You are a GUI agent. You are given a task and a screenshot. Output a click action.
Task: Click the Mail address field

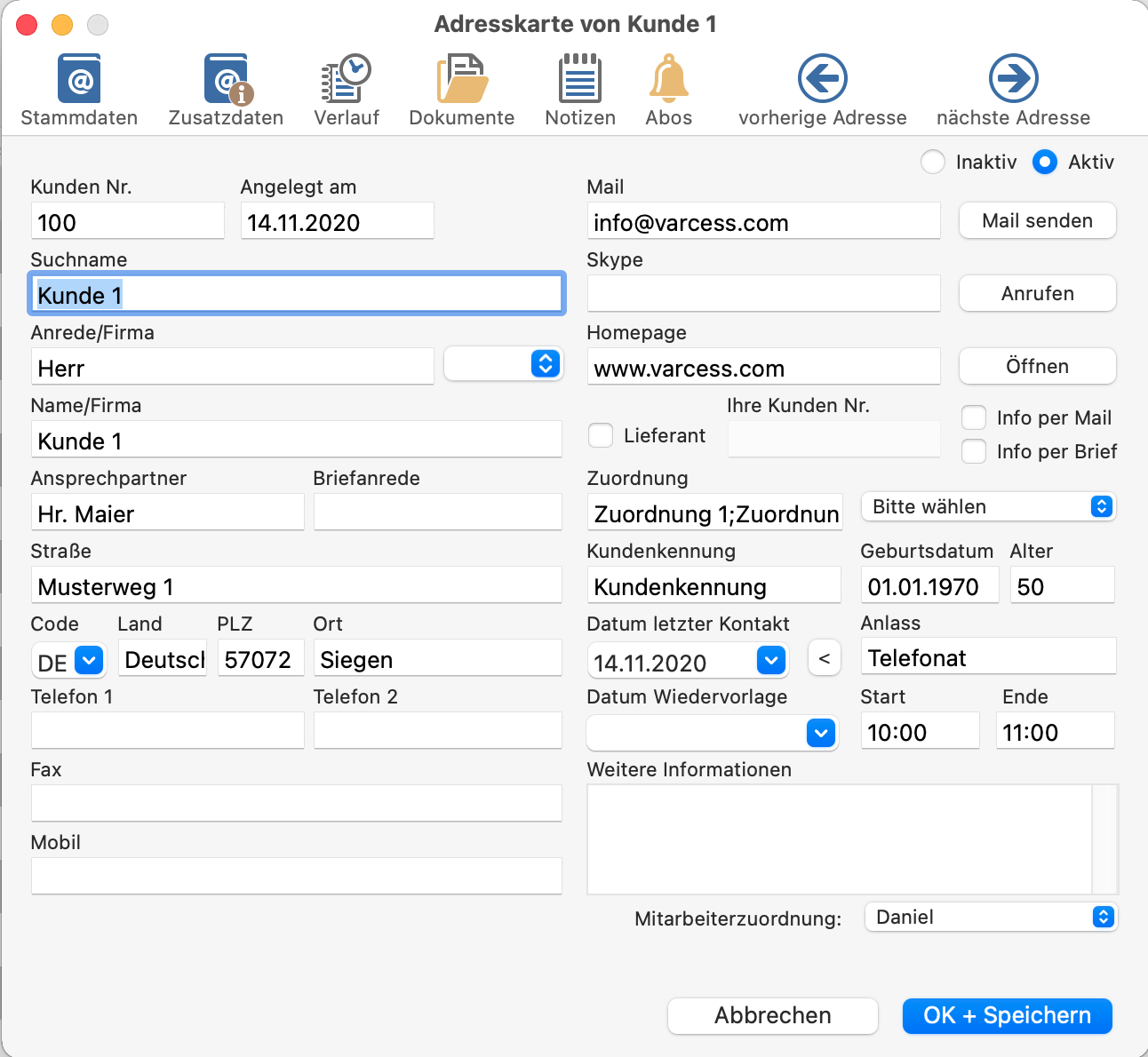[764, 220]
